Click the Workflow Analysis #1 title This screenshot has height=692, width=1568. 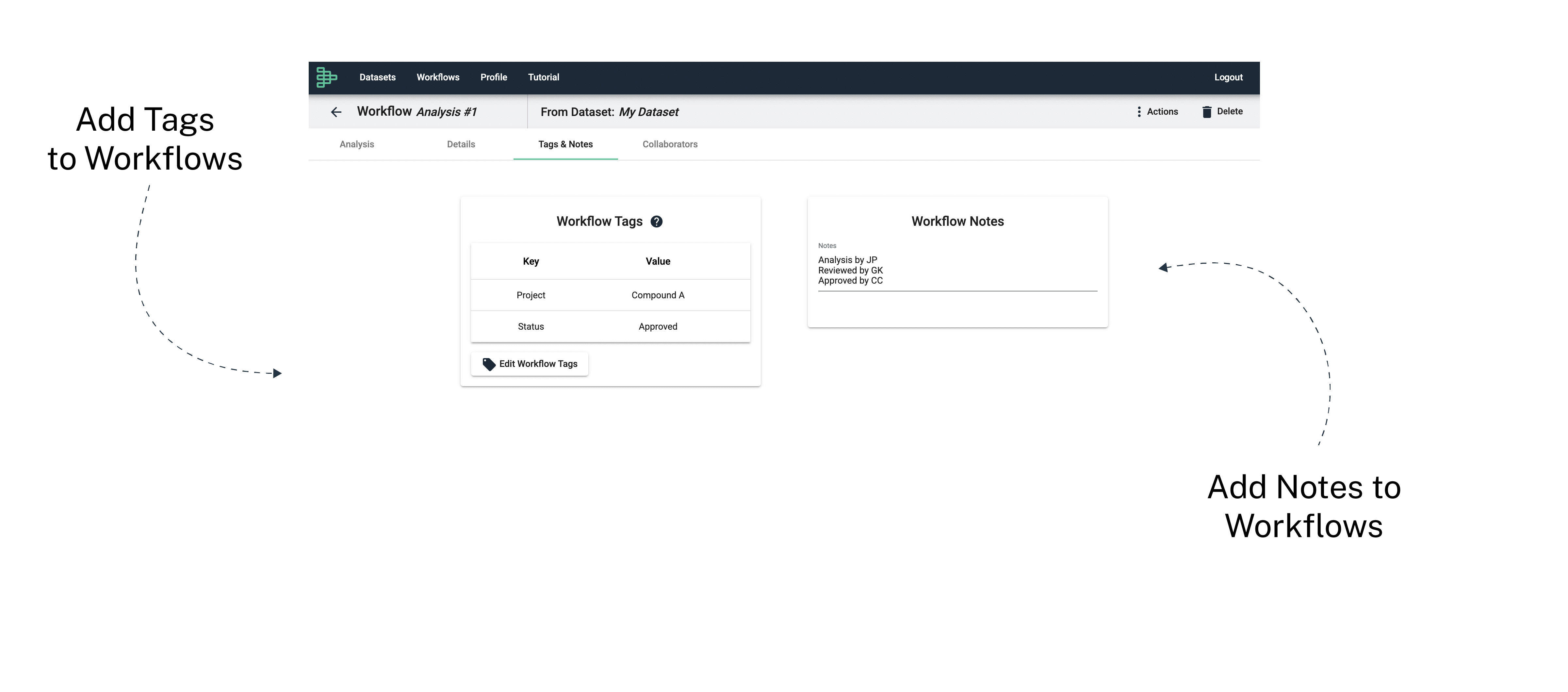click(417, 111)
